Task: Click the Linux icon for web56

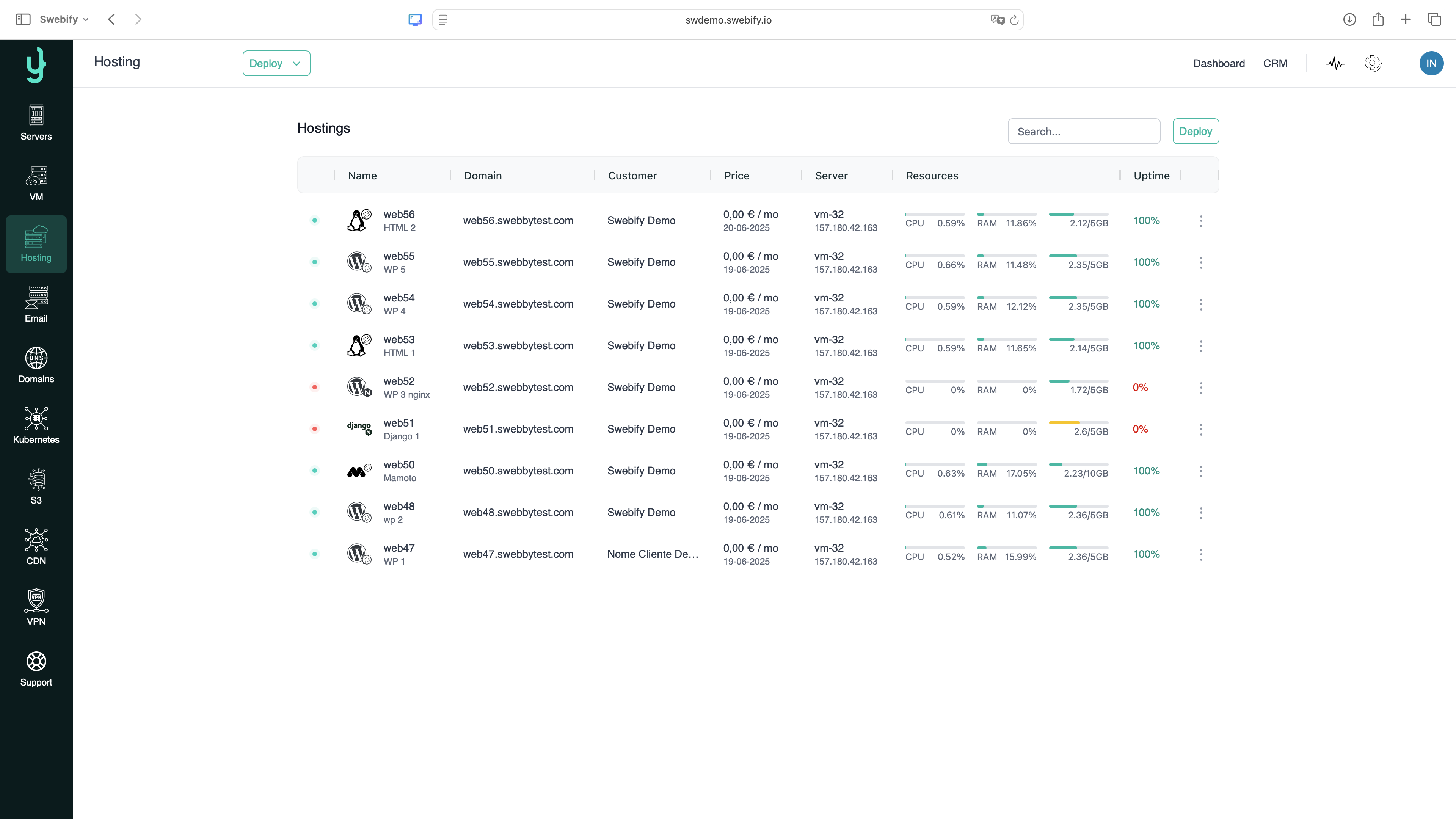Action: (359, 220)
